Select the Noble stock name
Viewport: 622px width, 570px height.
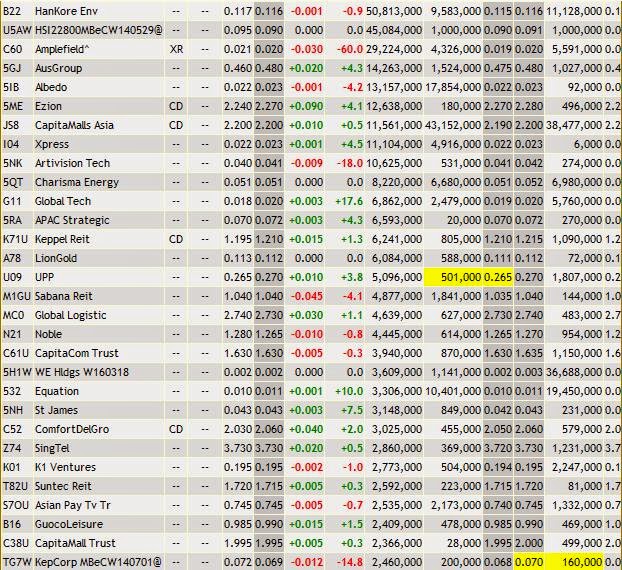tap(48, 334)
